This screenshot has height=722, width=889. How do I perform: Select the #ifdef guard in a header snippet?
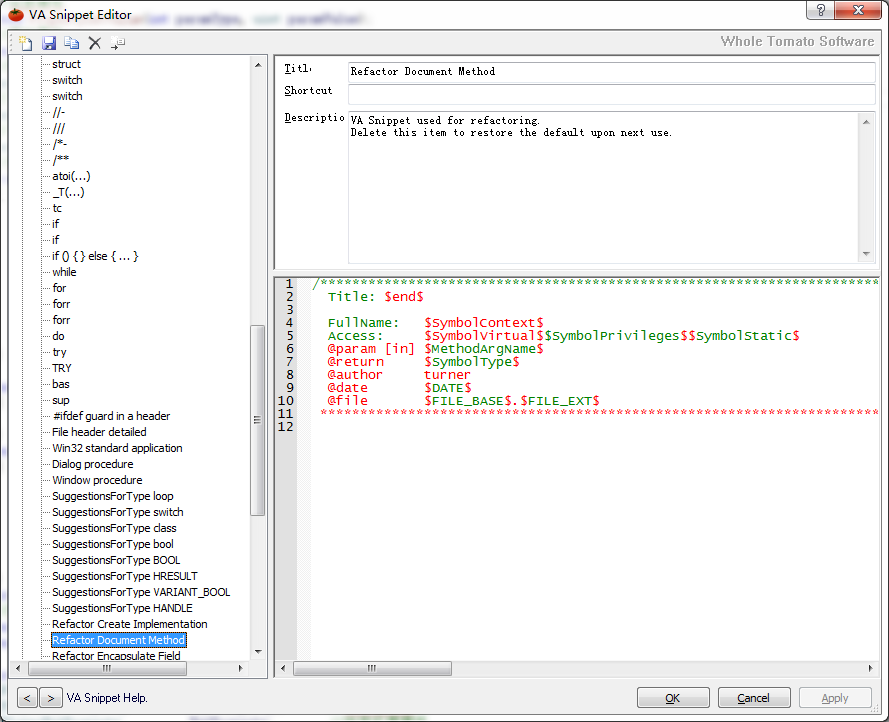[x=111, y=416]
